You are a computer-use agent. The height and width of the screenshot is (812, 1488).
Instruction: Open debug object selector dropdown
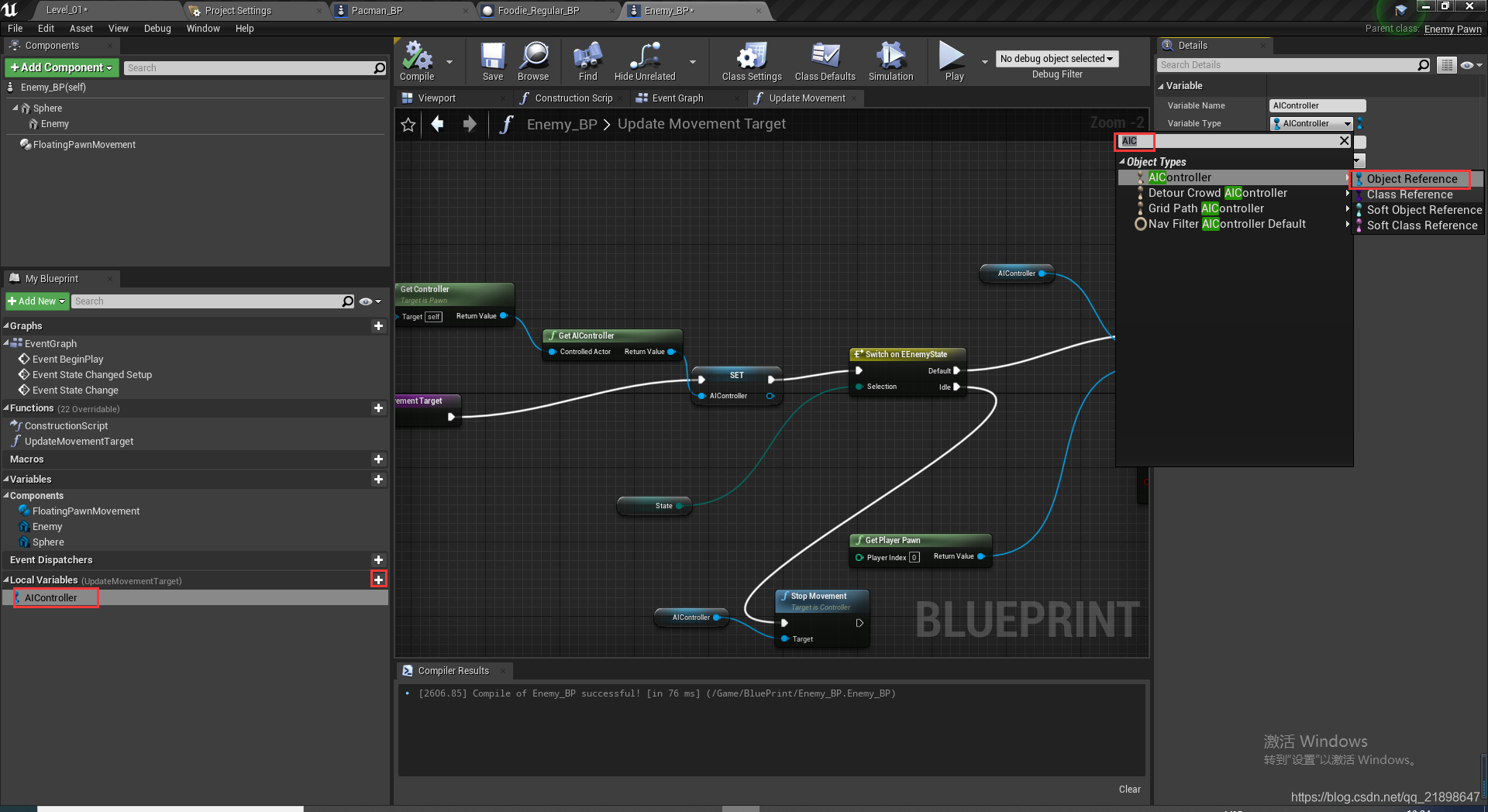1056,59
